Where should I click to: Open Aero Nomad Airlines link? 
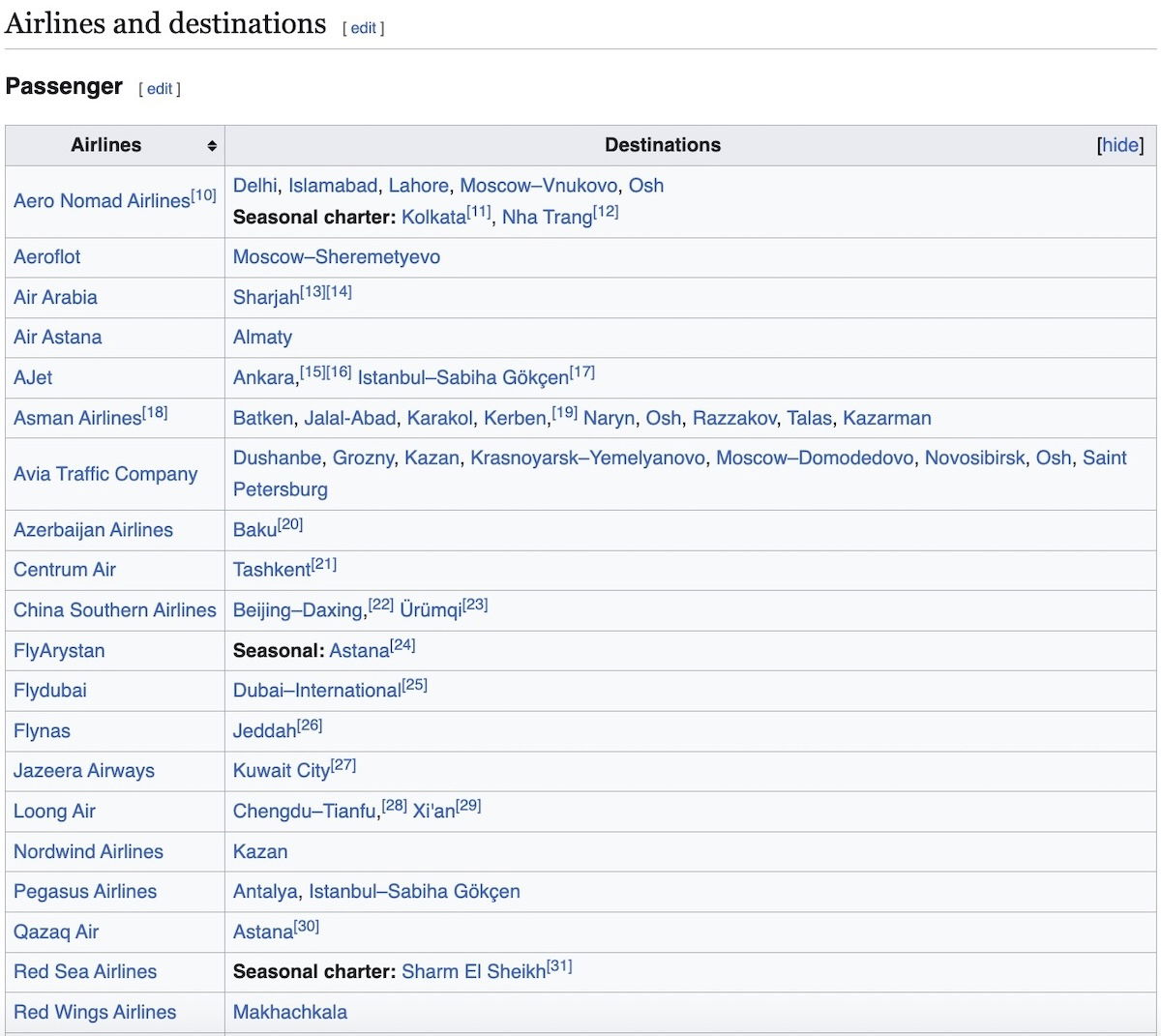pyautogui.click(x=102, y=201)
